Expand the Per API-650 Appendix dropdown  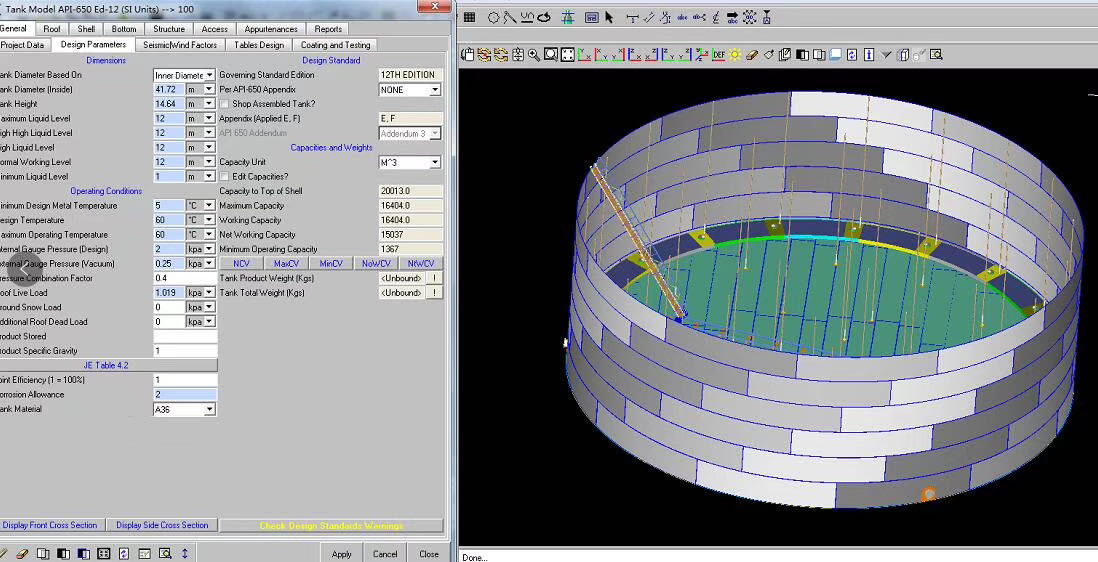435,90
